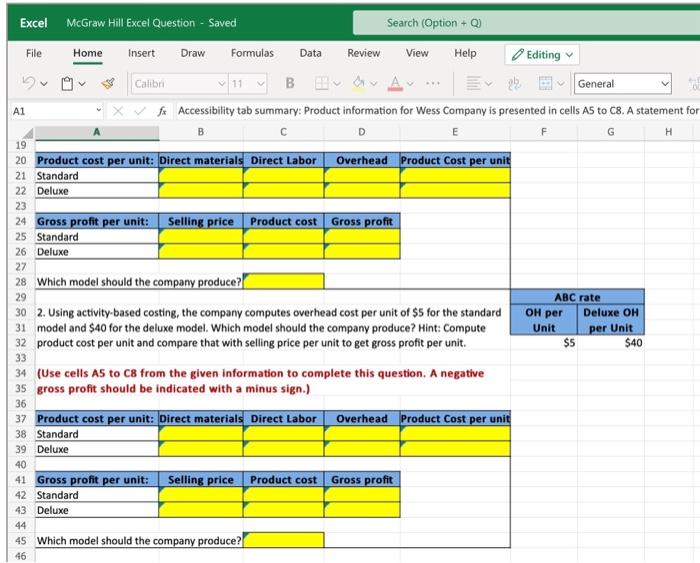Open the Editing mode button
The width and height of the screenshot is (700, 563).
(x=542, y=55)
